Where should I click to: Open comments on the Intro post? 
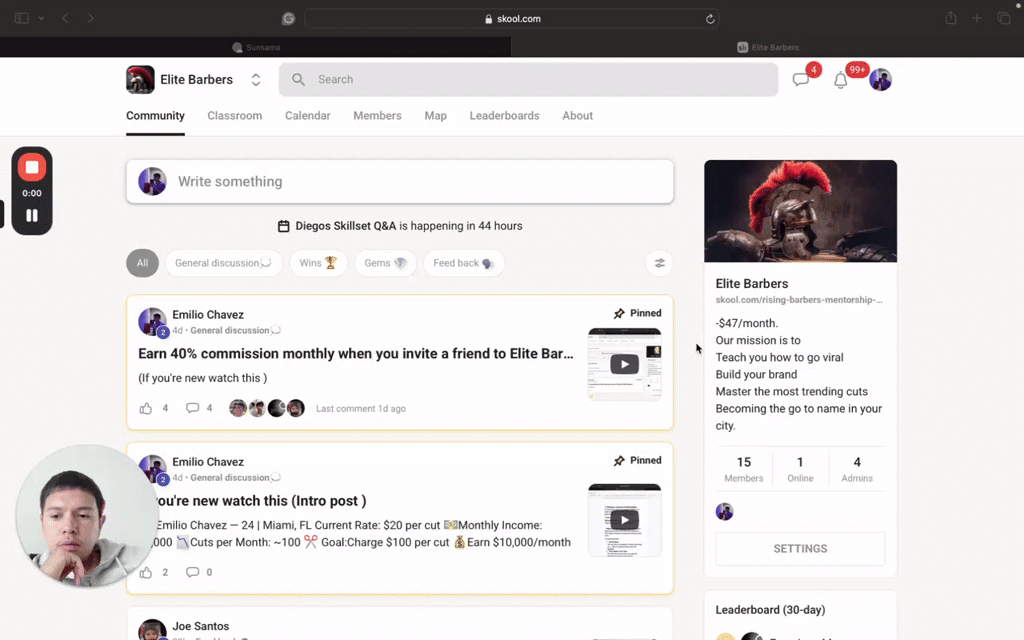192,572
